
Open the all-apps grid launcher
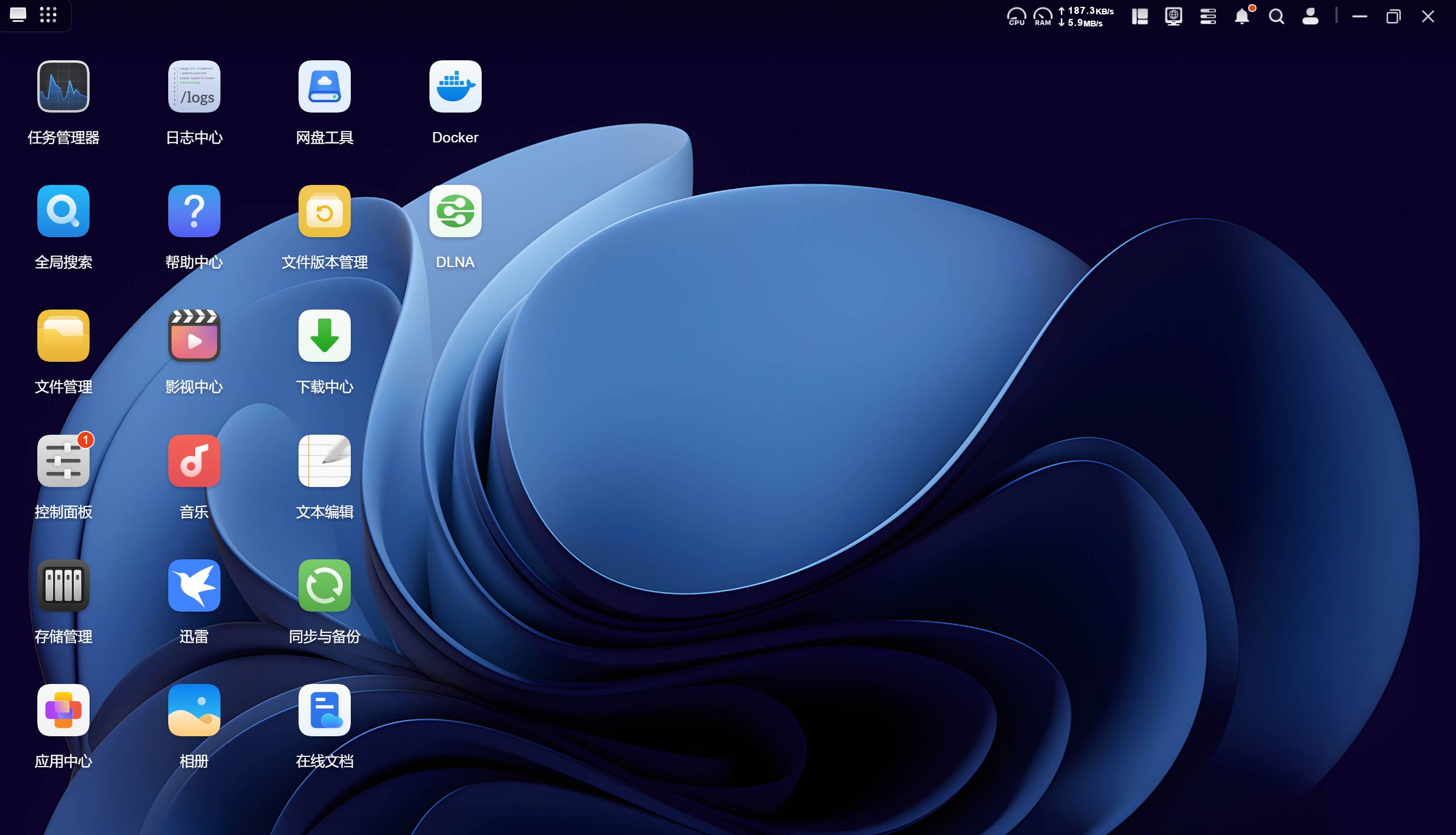48,15
